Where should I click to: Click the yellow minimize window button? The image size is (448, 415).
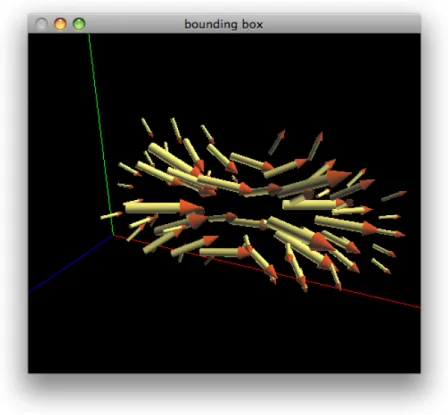(x=60, y=24)
